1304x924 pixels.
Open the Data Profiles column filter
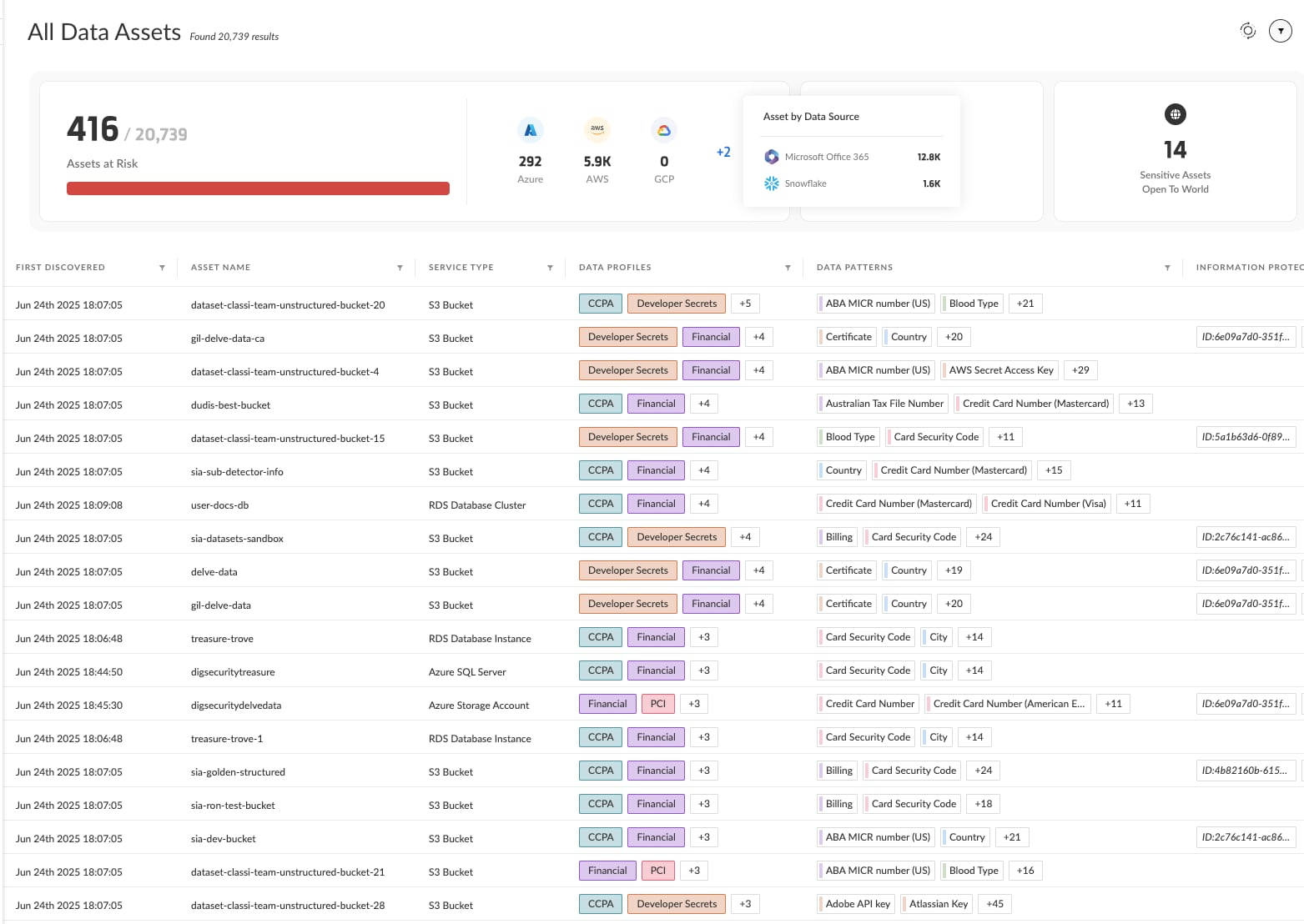788,268
